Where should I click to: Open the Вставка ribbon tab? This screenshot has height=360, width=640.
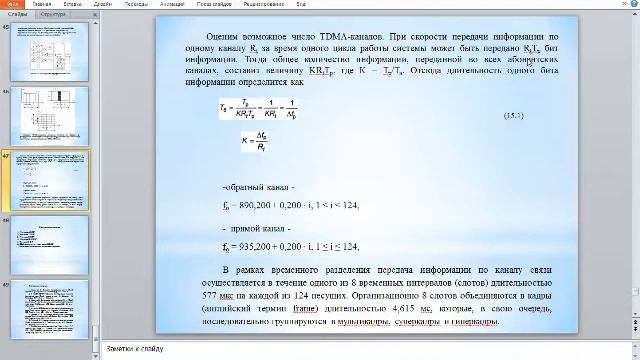72,4
